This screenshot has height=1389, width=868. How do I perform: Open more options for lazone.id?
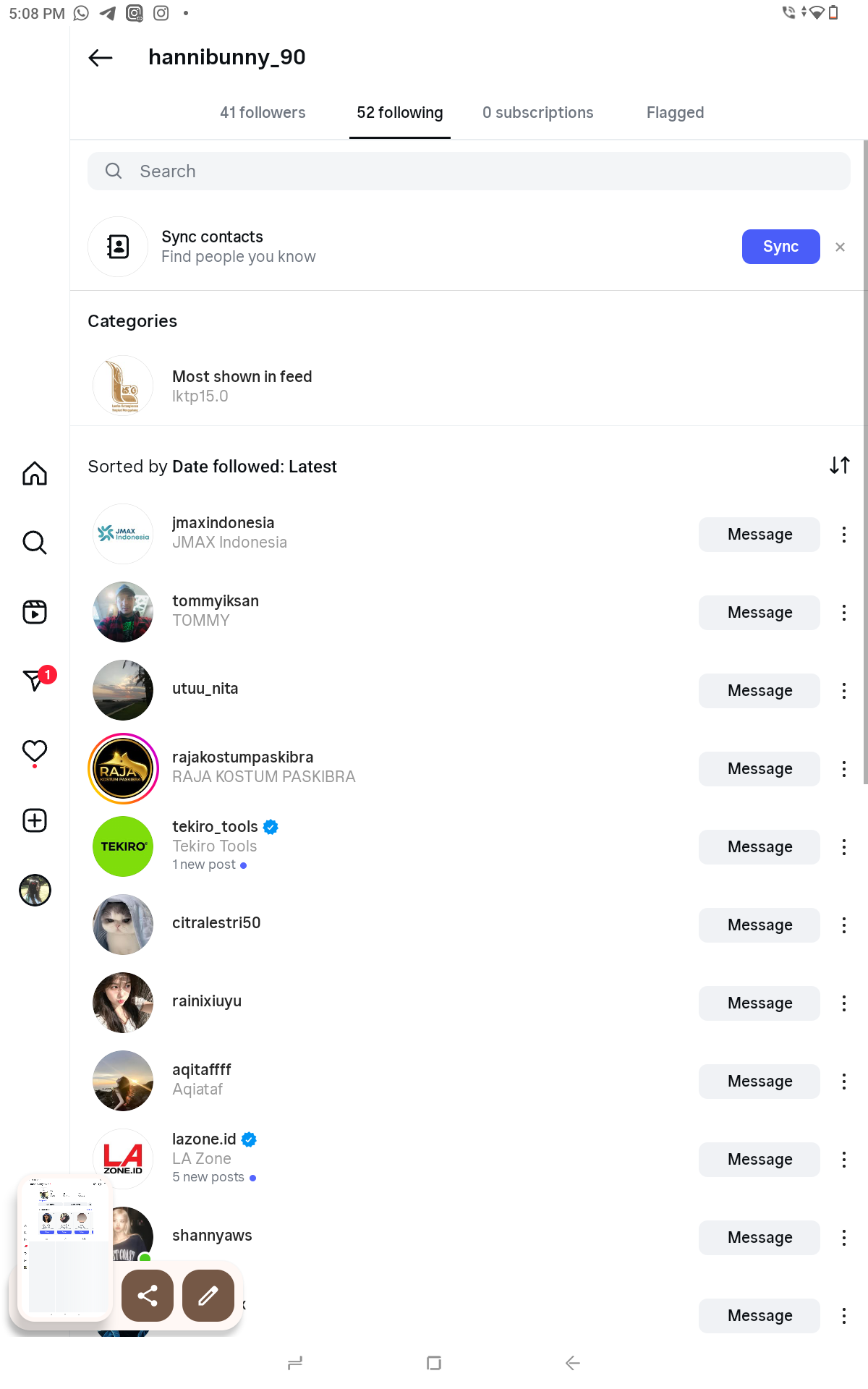pos(843,1160)
